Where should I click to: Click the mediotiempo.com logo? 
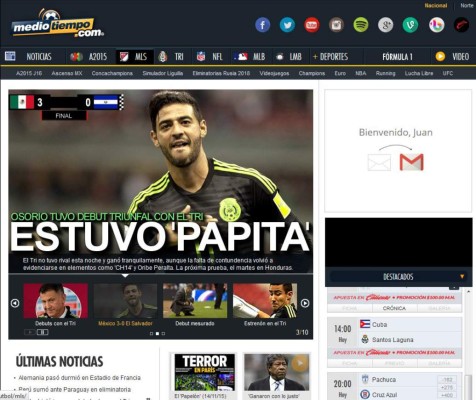click(x=57, y=24)
